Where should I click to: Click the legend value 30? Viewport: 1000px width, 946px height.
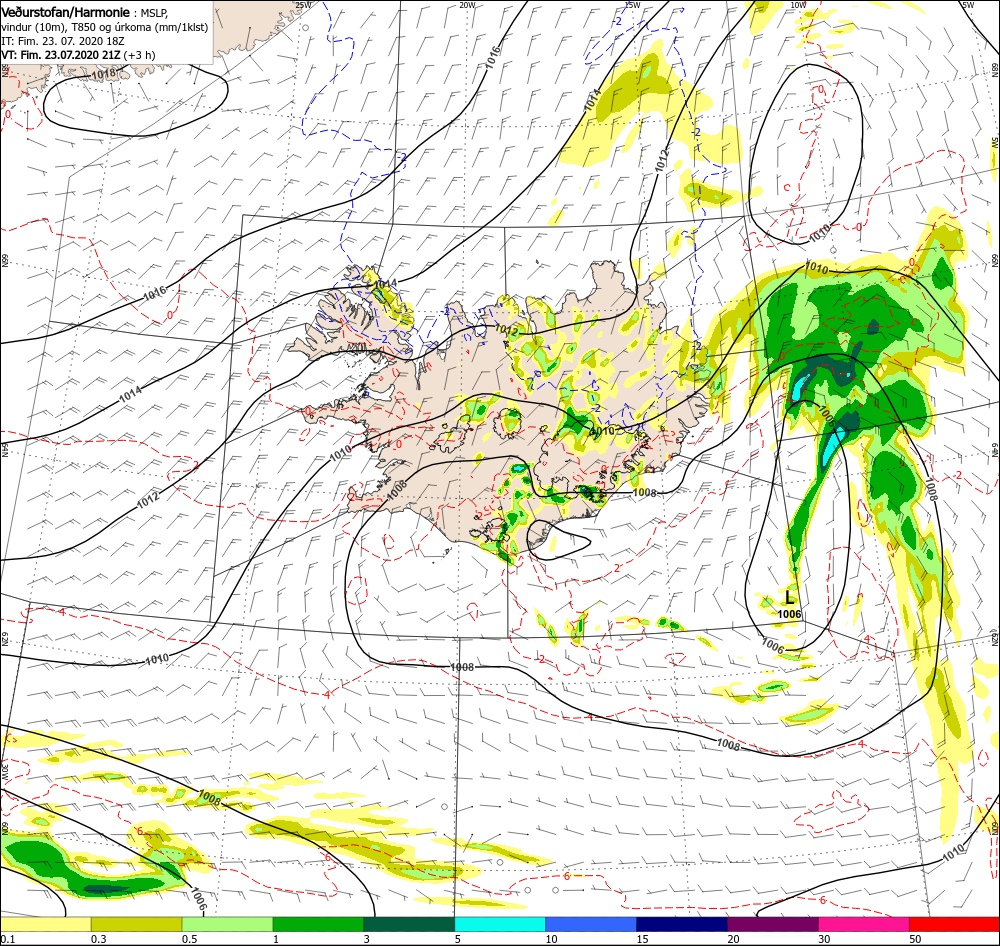click(x=825, y=939)
